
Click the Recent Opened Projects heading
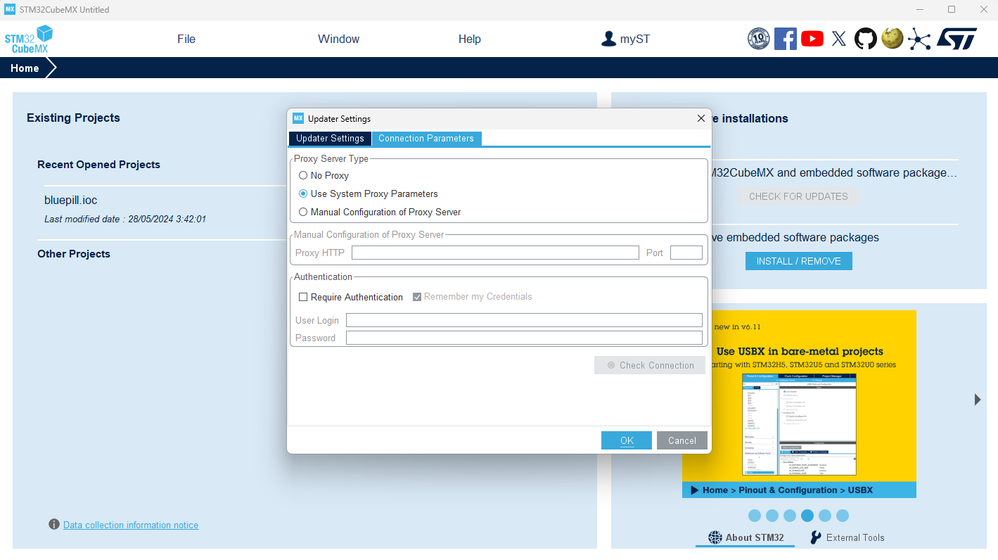pos(99,164)
